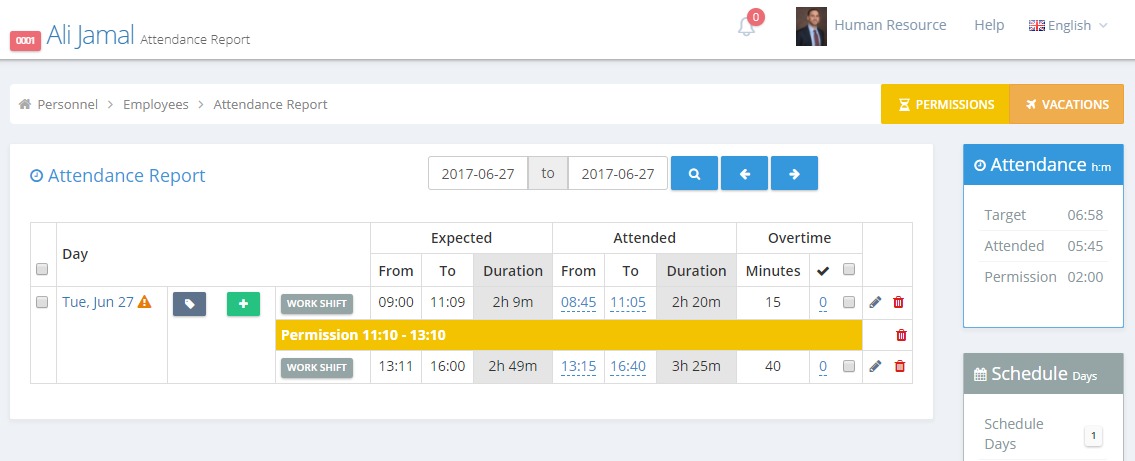Click the green plus add button

[x=243, y=304]
